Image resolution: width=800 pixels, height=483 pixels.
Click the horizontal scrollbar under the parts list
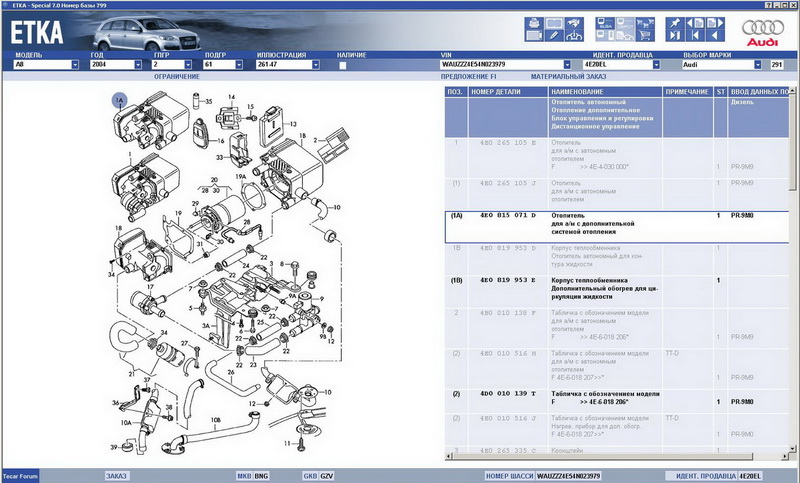(617, 456)
